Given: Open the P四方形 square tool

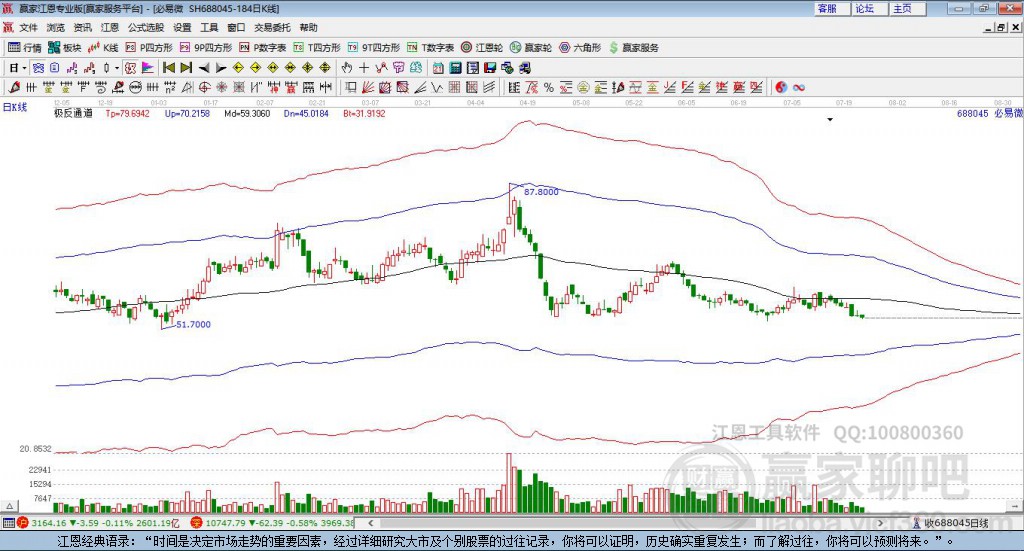Looking at the screenshot, I should (149, 48).
